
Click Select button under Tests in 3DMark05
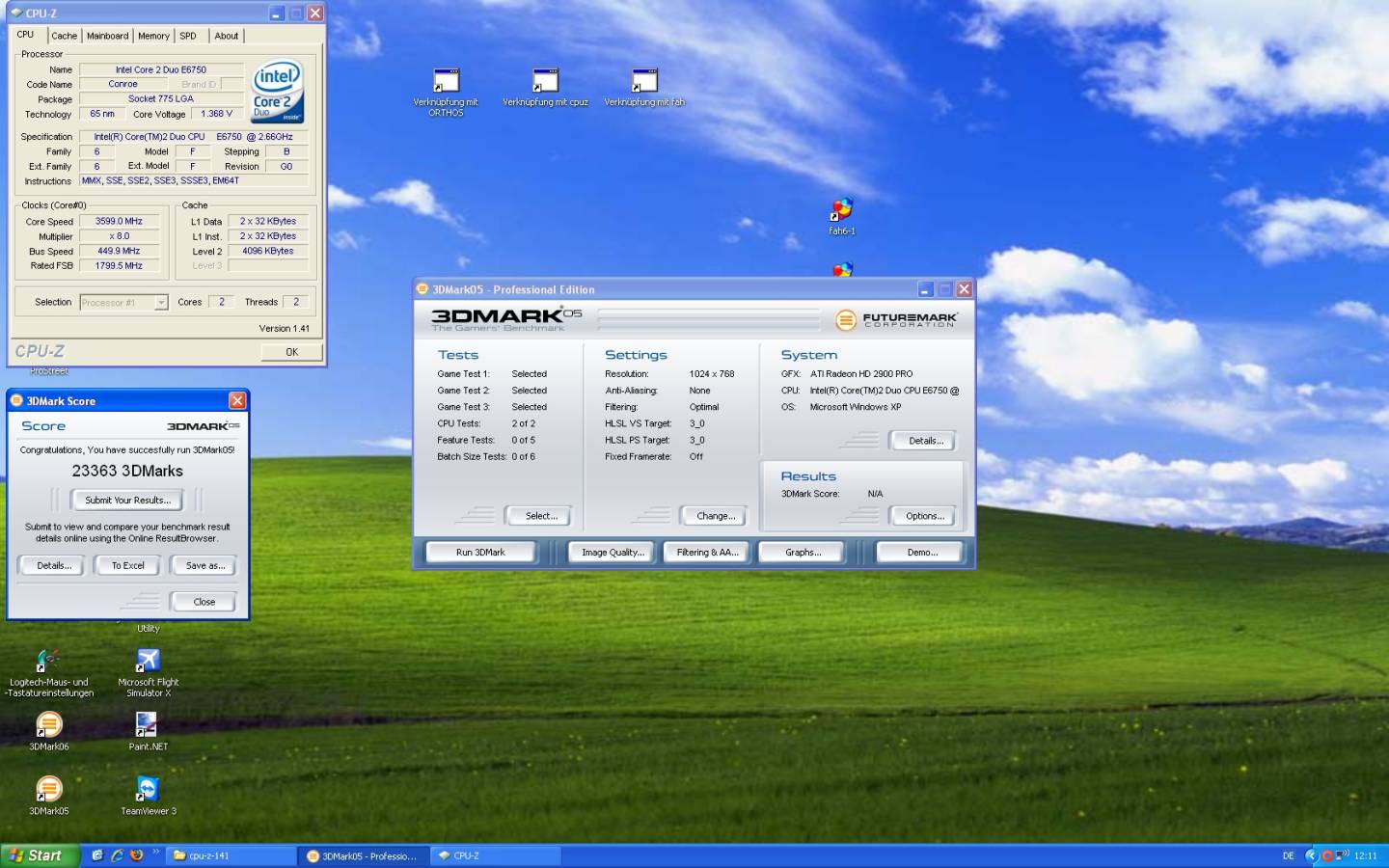tap(541, 516)
